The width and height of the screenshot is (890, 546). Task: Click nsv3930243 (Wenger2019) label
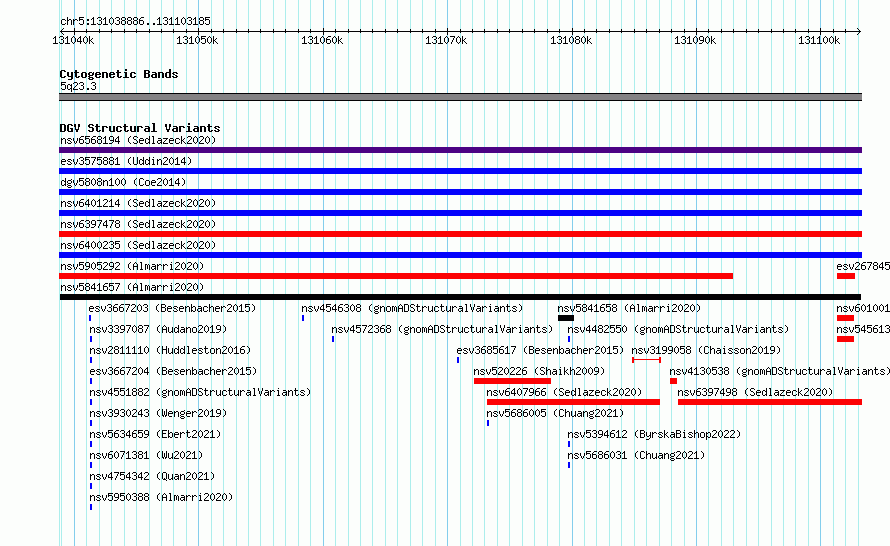point(158,413)
